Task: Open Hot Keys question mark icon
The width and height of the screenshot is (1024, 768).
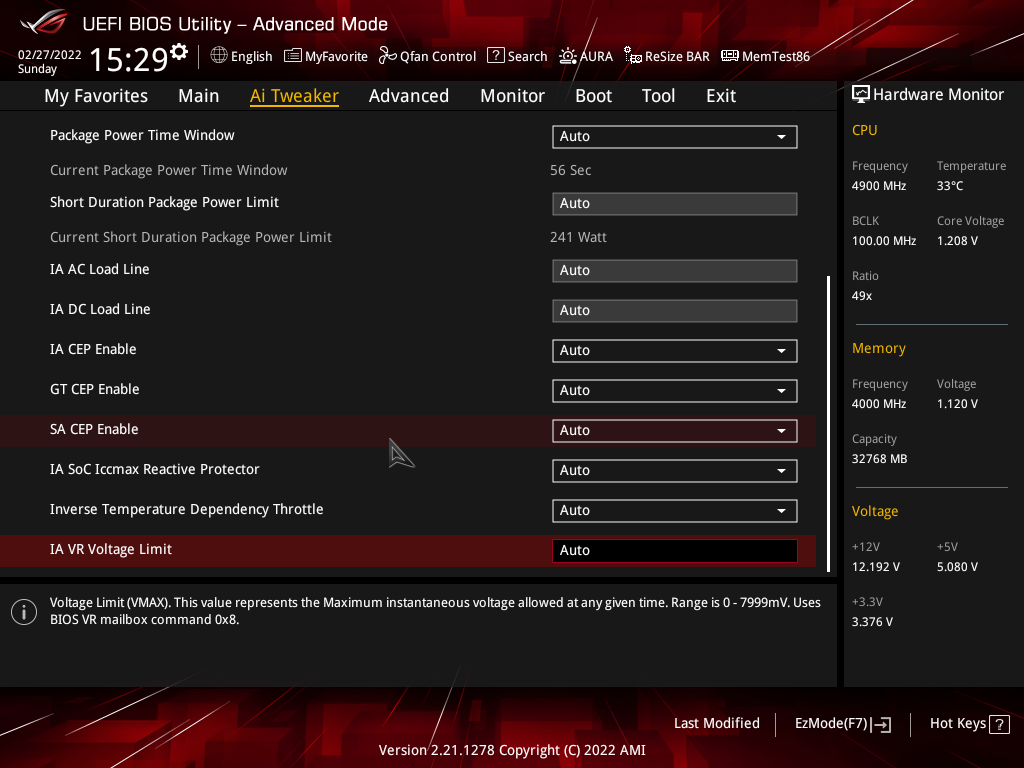Action: click(x=999, y=724)
